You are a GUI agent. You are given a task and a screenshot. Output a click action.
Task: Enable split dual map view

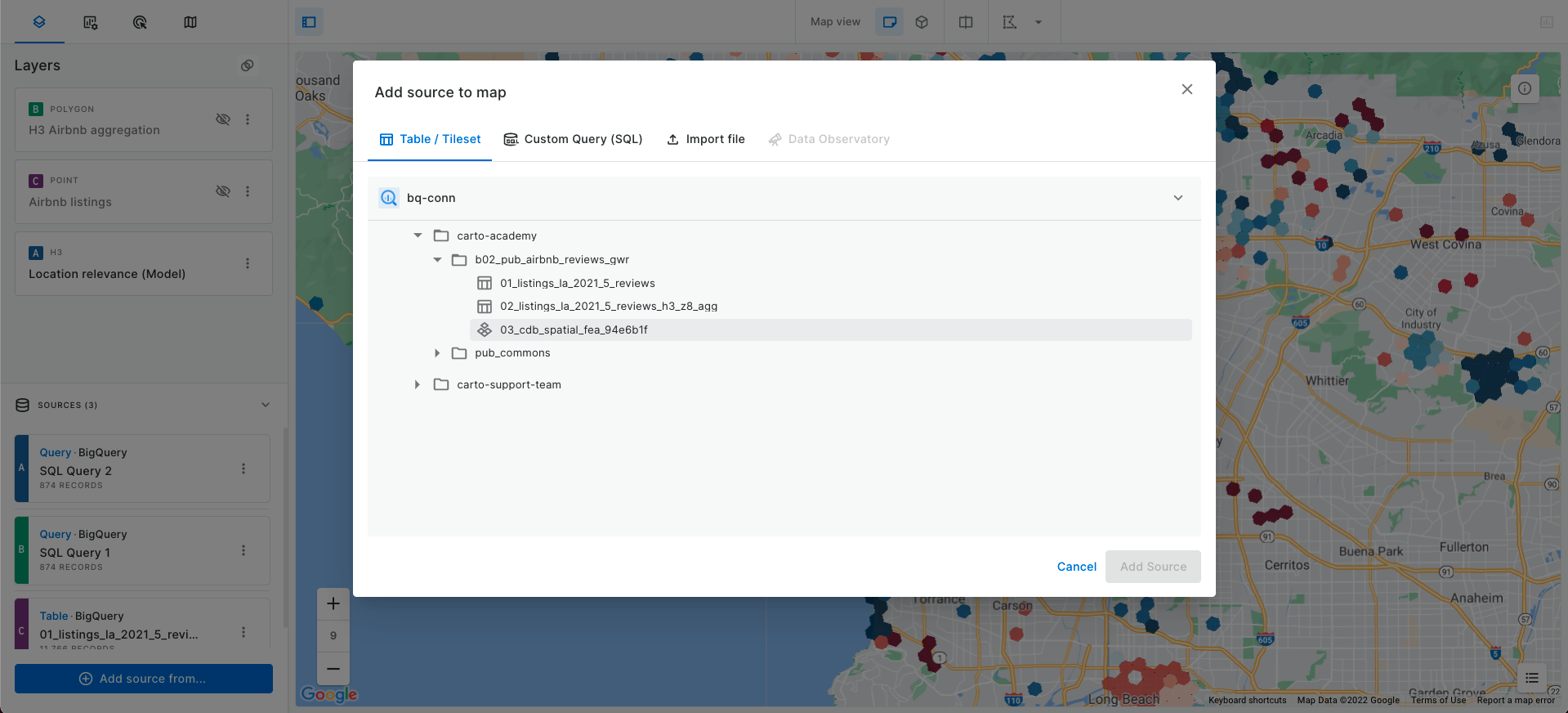tap(966, 22)
